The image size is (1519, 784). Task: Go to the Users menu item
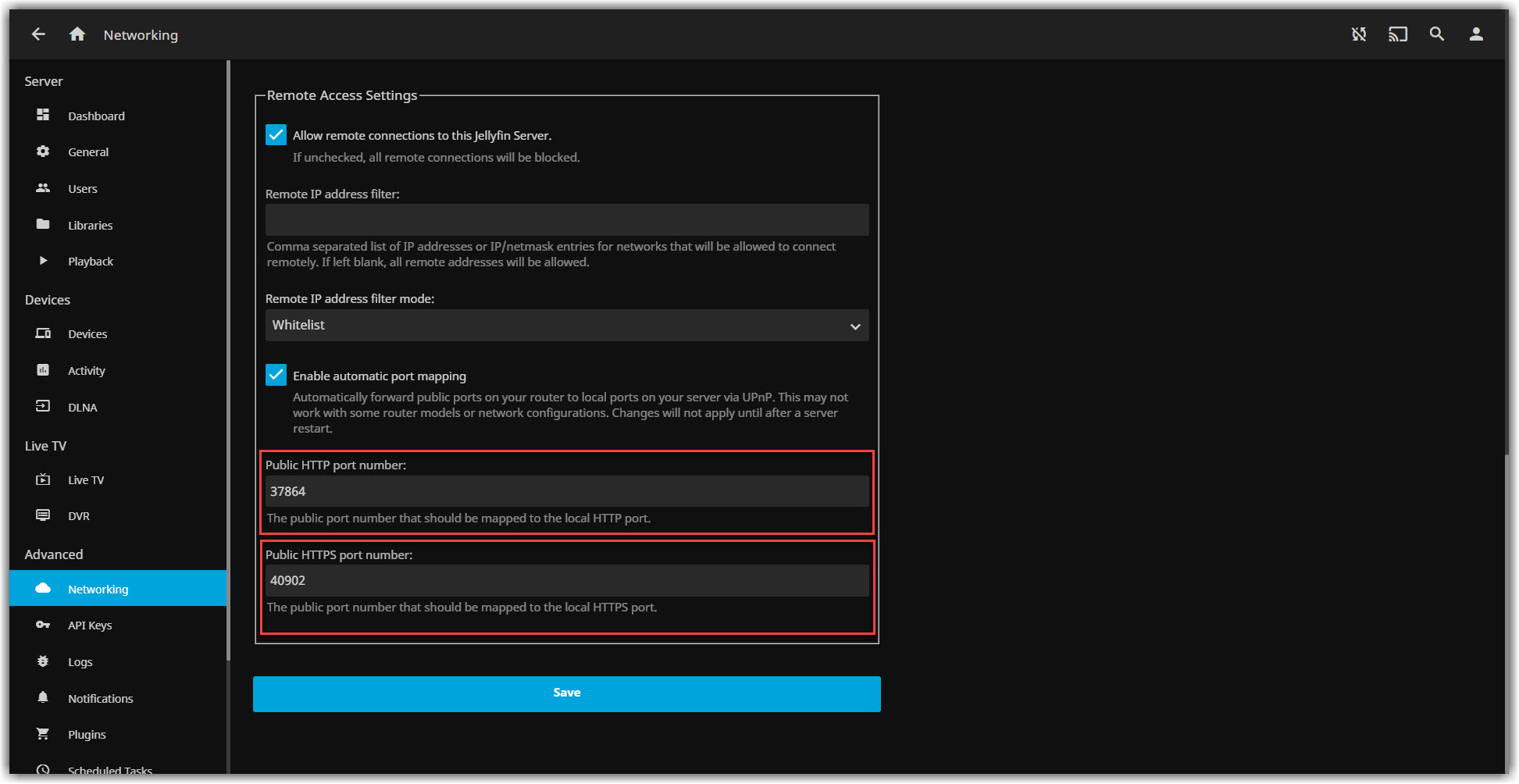118,188
